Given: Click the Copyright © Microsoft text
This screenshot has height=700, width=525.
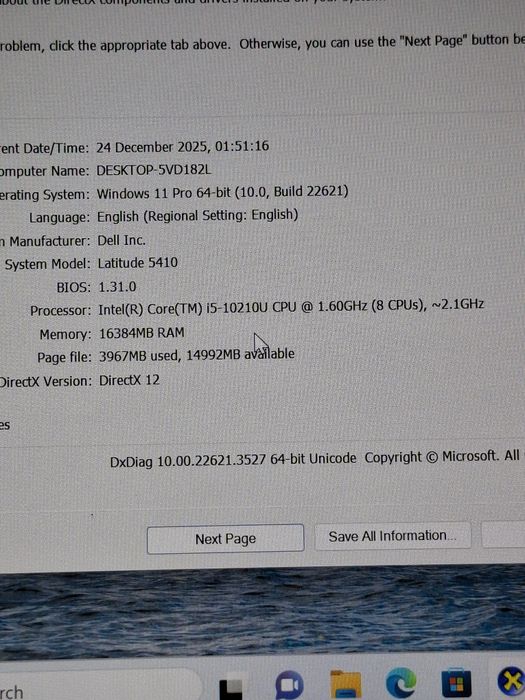Looking at the screenshot, I should pos(431,457).
